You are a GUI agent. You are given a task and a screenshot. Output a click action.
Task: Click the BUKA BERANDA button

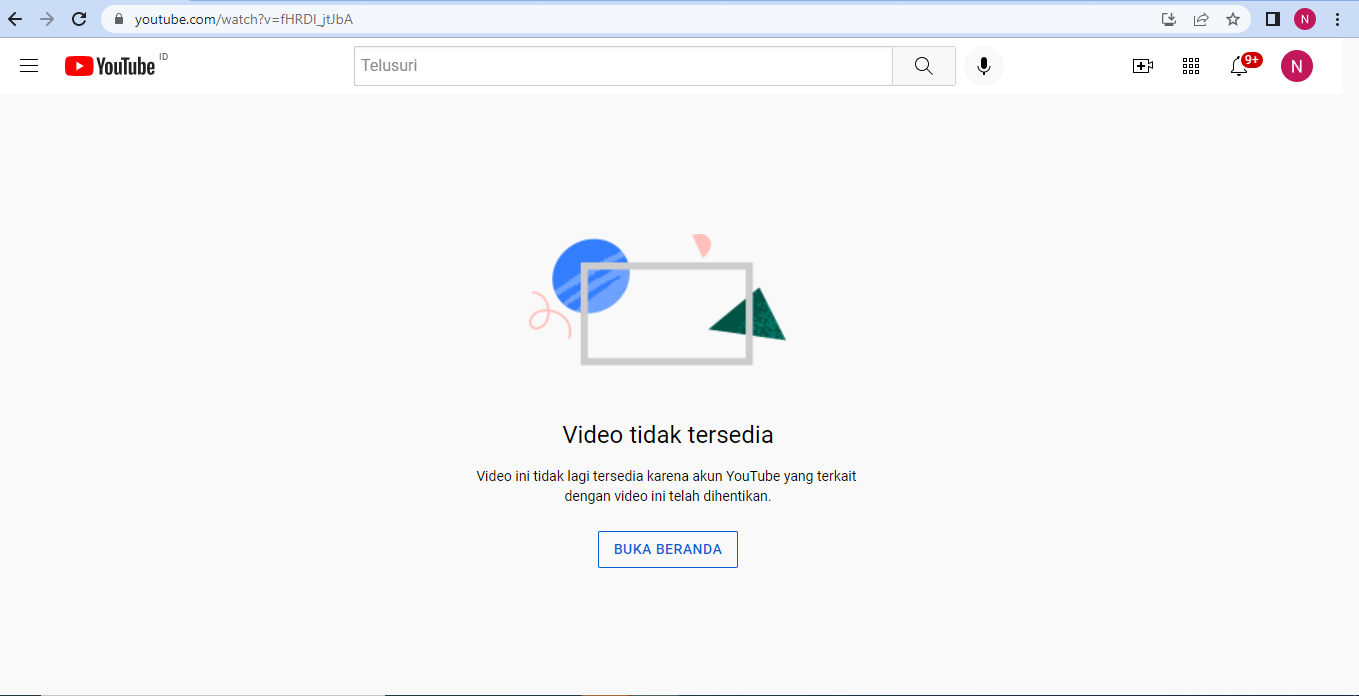click(x=667, y=549)
